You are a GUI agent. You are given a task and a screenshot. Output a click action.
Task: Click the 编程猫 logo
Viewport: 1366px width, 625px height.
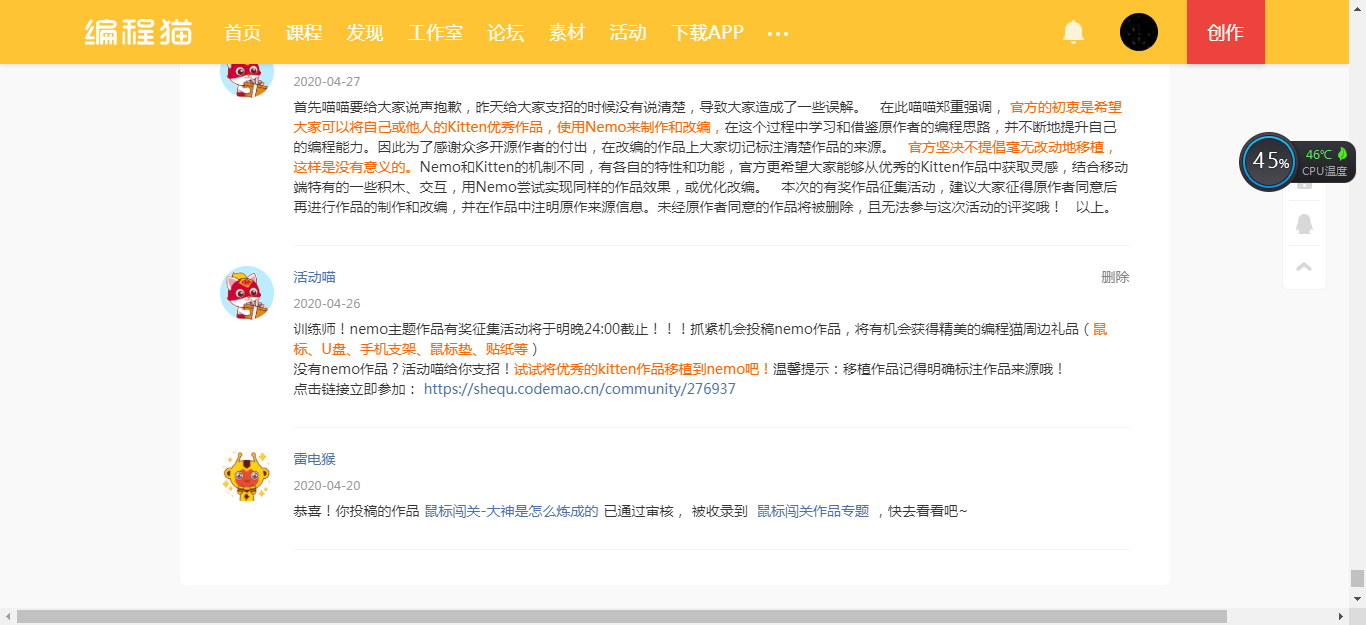(138, 32)
